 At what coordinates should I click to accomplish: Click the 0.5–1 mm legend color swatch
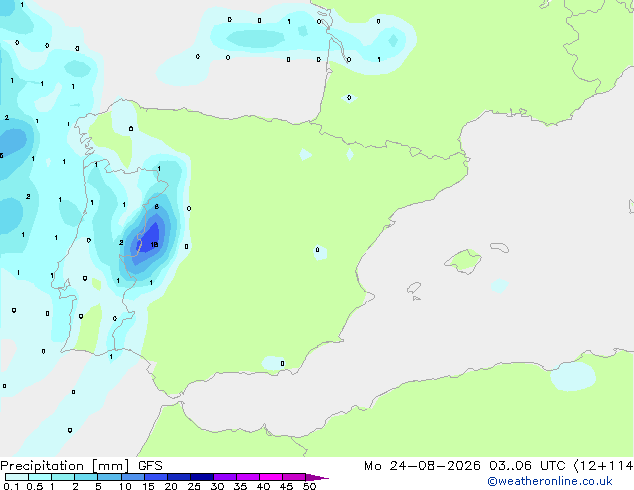coord(40,477)
